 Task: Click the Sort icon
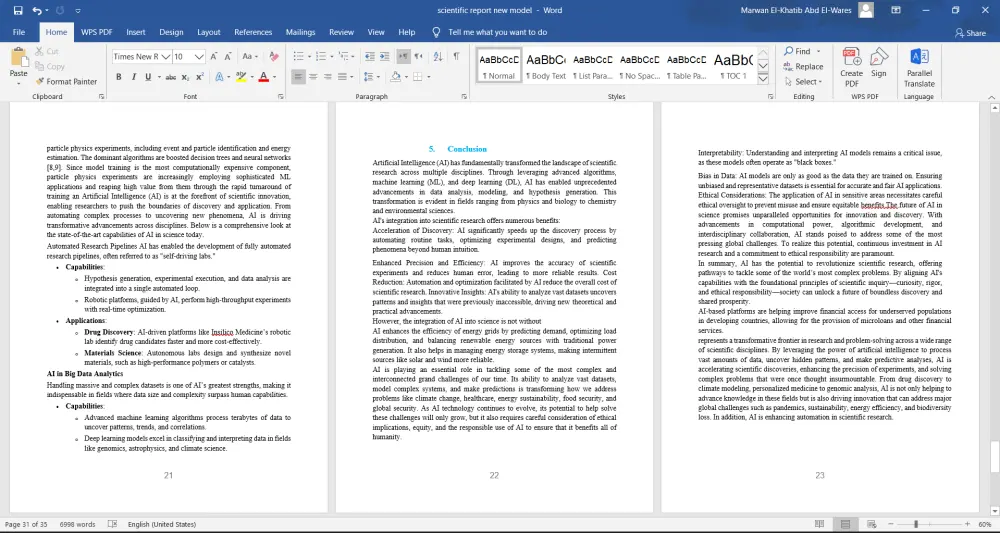(438, 57)
